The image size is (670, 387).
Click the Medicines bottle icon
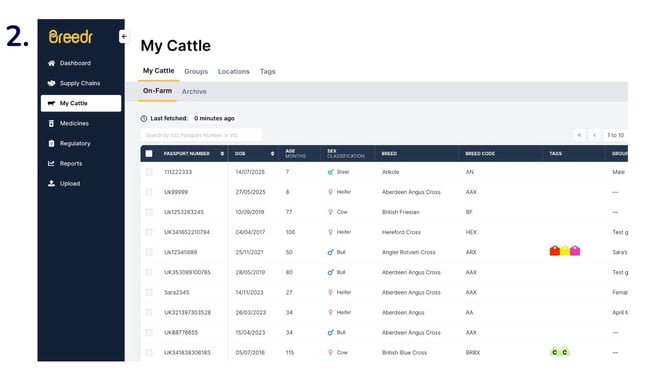coord(51,123)
